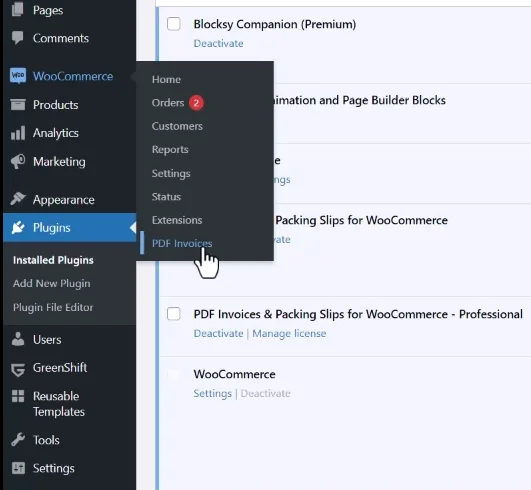This screenshot has height=490, width=531.
Task: Open the Products menu
Action: 56,105
